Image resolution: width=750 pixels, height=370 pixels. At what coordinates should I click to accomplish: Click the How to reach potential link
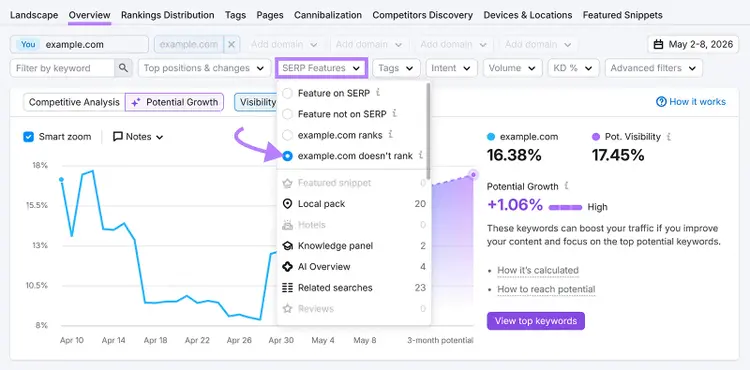[x=546, y=289]
